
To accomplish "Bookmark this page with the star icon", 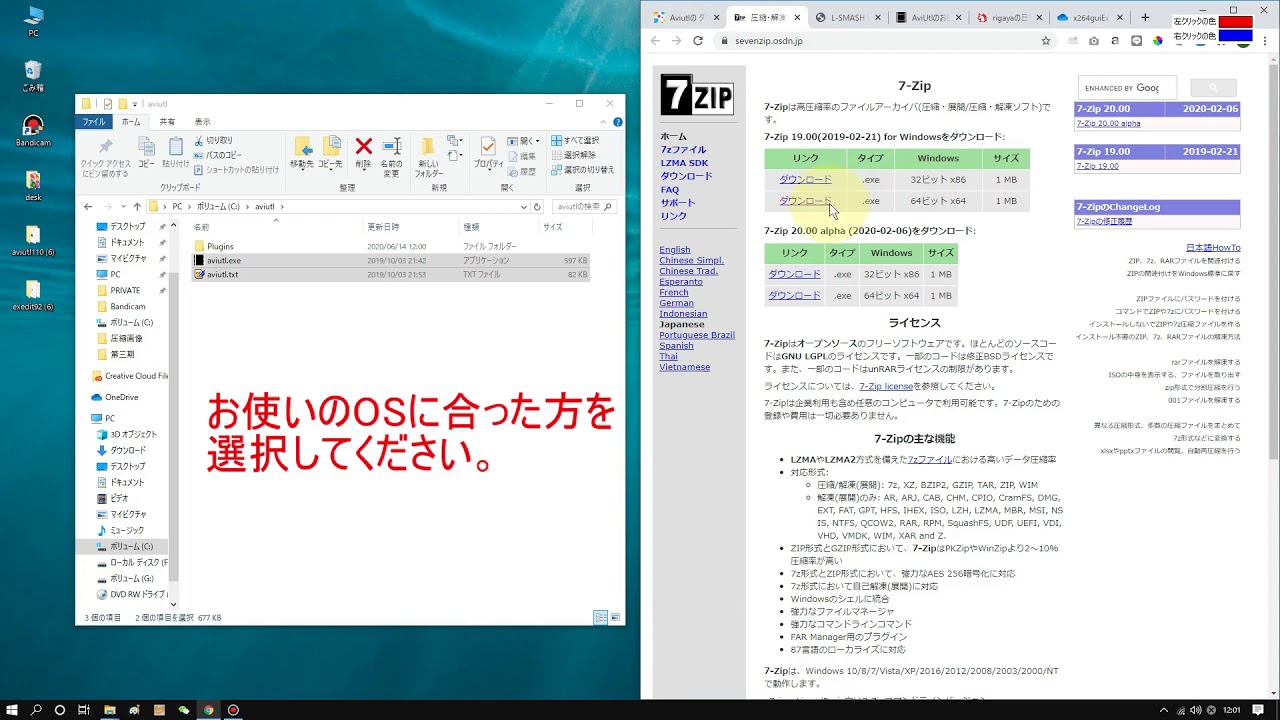I will pos(1046,41).
